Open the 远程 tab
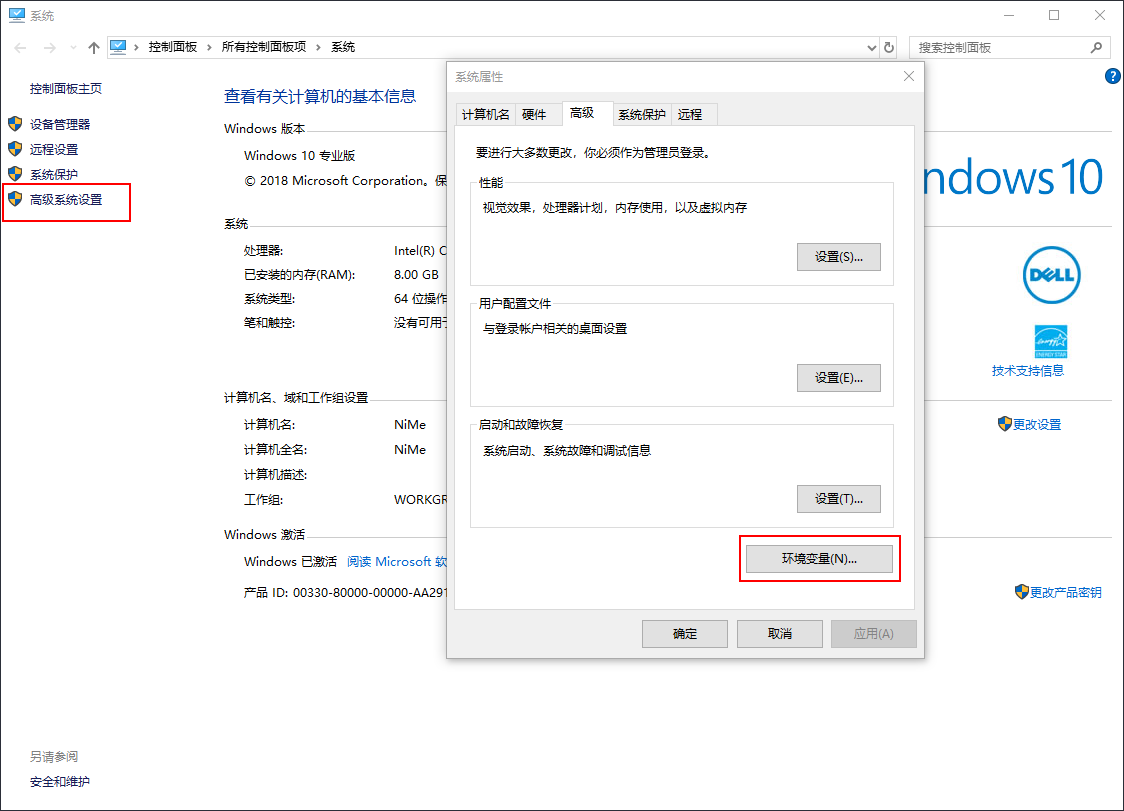This screenshot has height=811, width=1124. (x=690, y=115)
